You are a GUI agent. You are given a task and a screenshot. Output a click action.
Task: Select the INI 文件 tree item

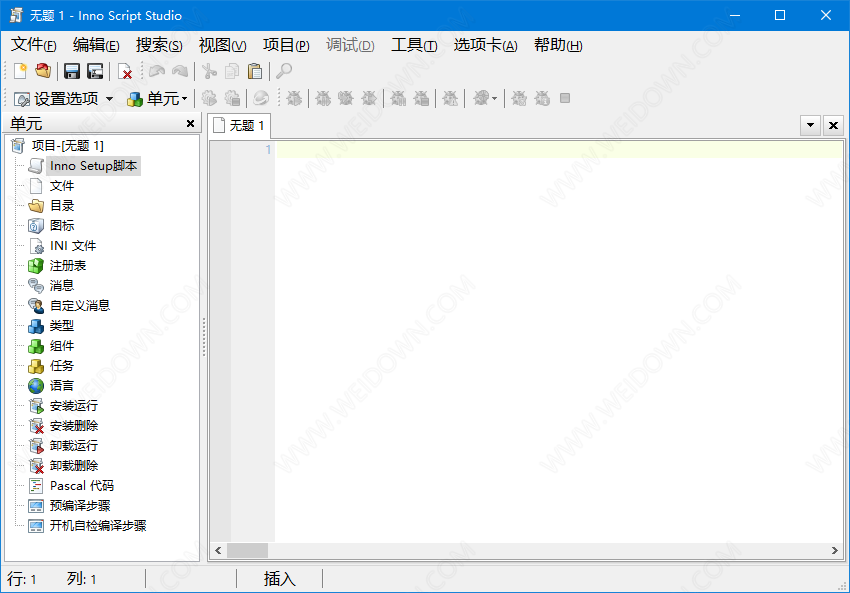73,246
